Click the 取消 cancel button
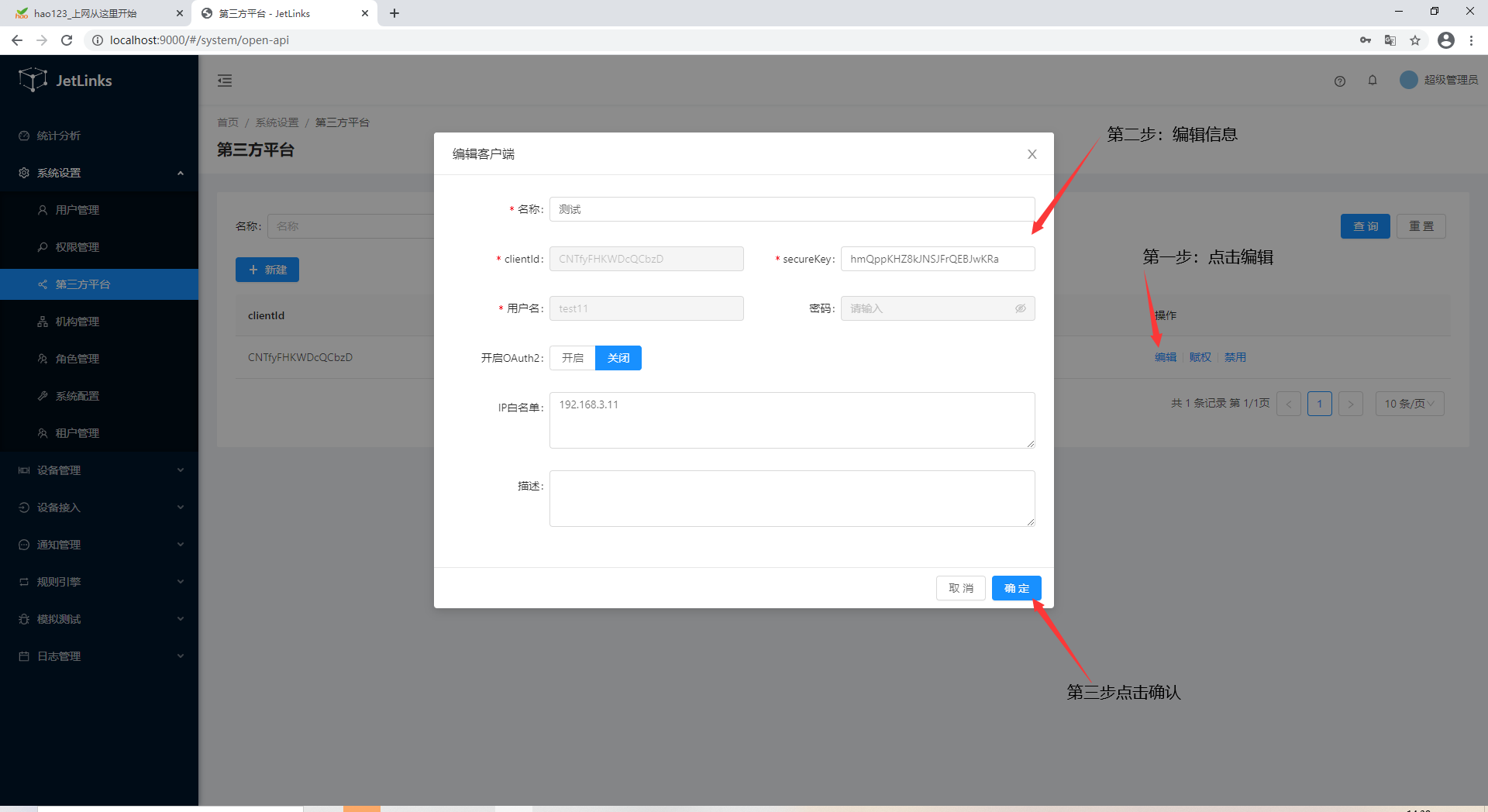Image resolution: width=1488 pixels, height=812 pixels. [961, 588]
